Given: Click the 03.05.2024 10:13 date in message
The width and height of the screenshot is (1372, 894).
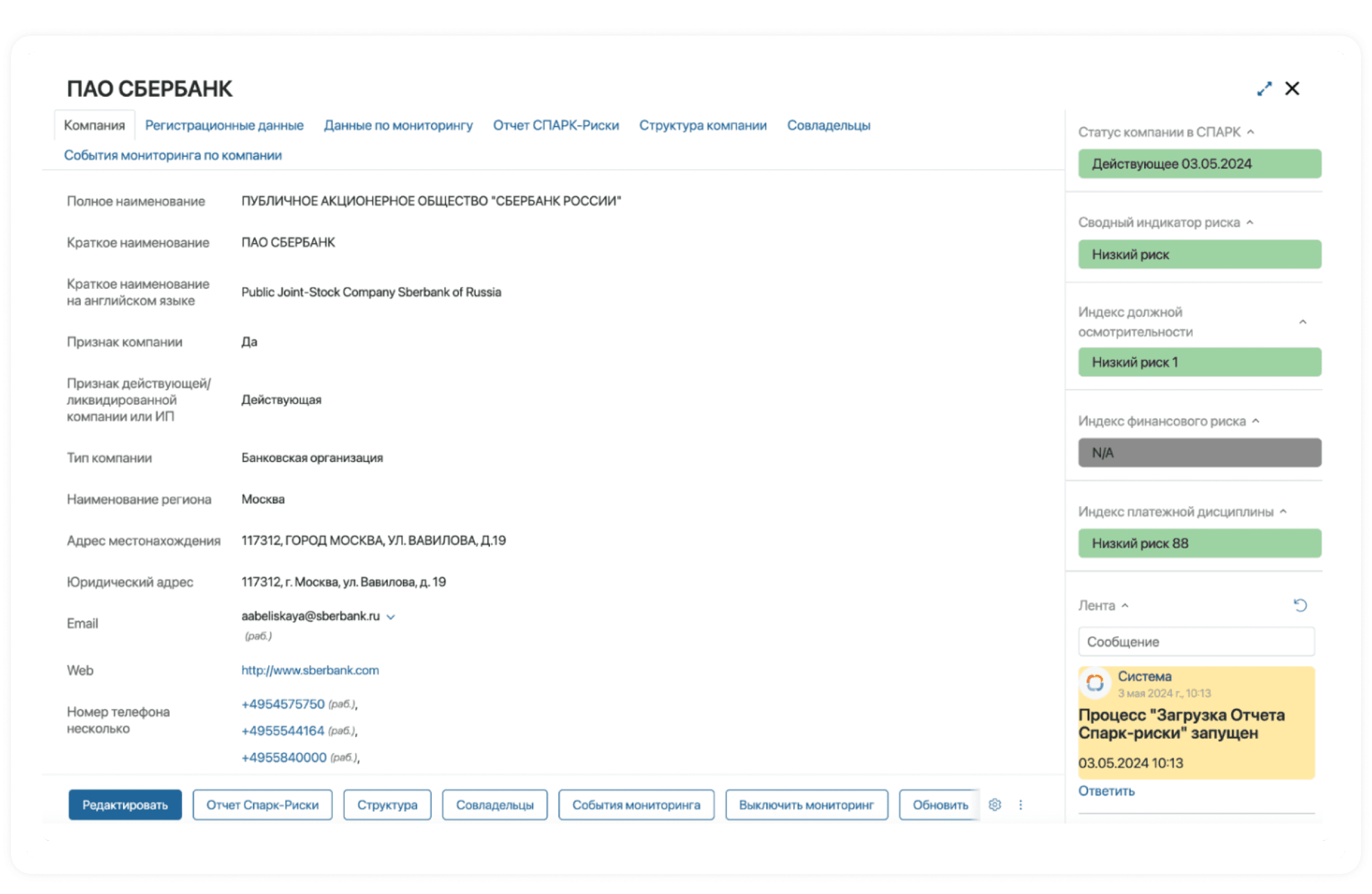Looking at the screenshot, I should click(x=1131, y=763).
